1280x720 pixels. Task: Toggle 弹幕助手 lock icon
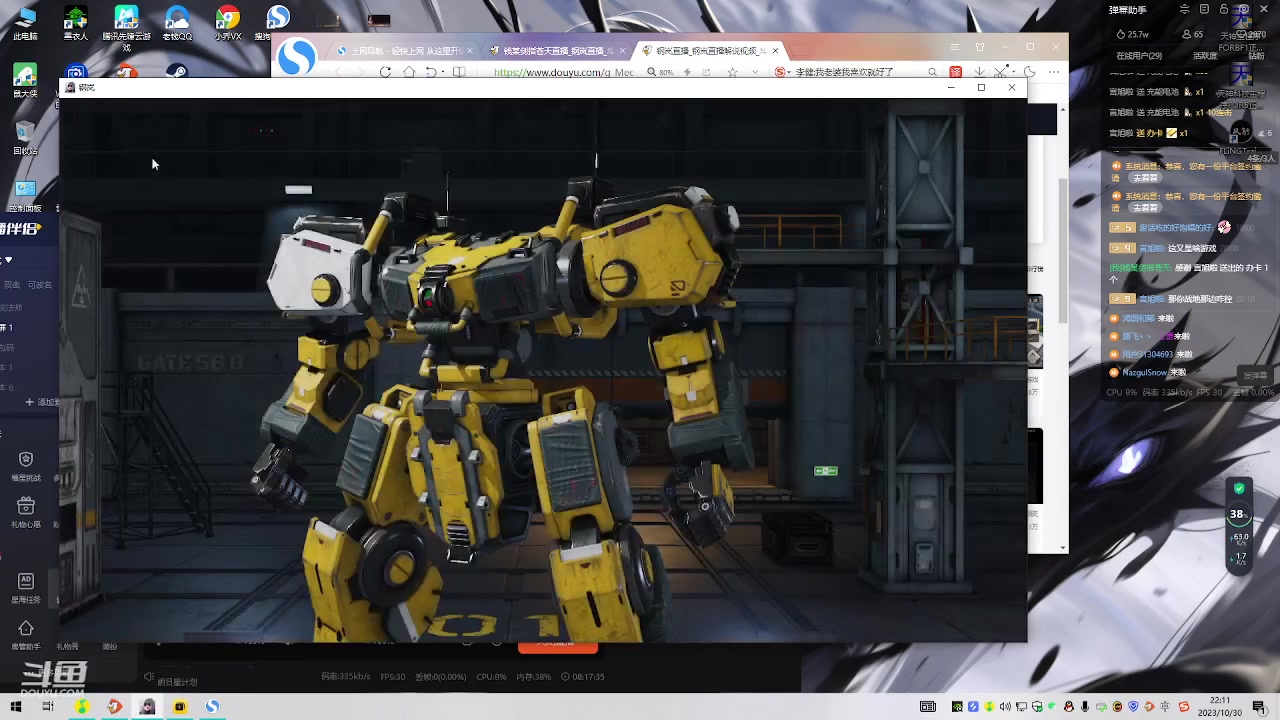(1225, 9)
